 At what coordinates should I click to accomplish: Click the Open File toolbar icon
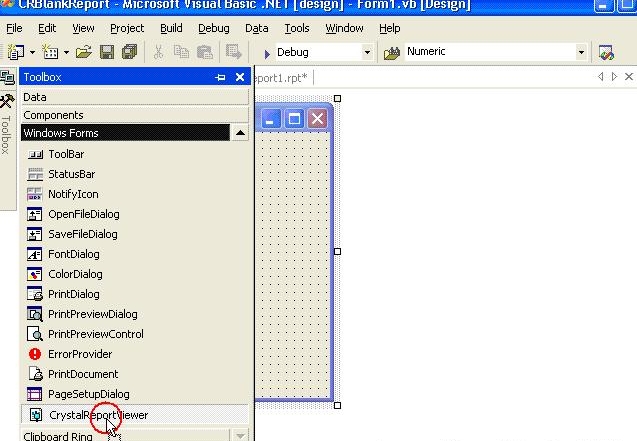click(83, 52)
